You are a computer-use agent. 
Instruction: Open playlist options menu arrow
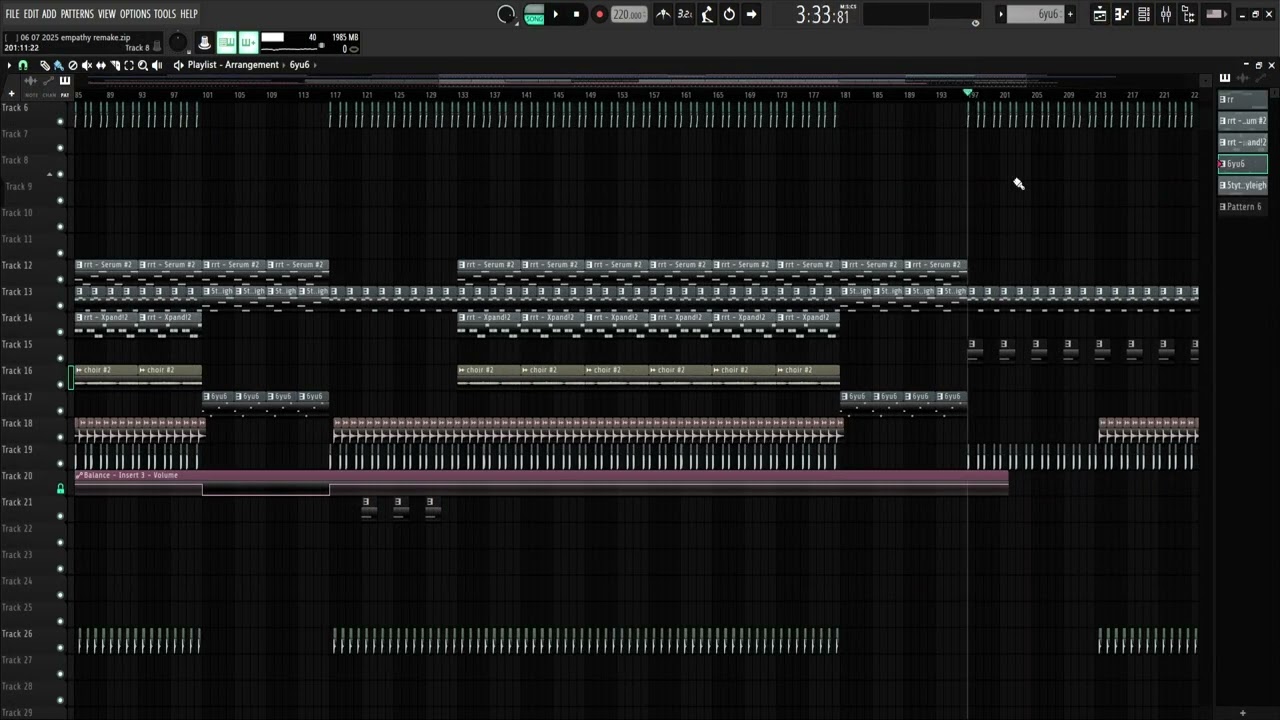9,65
